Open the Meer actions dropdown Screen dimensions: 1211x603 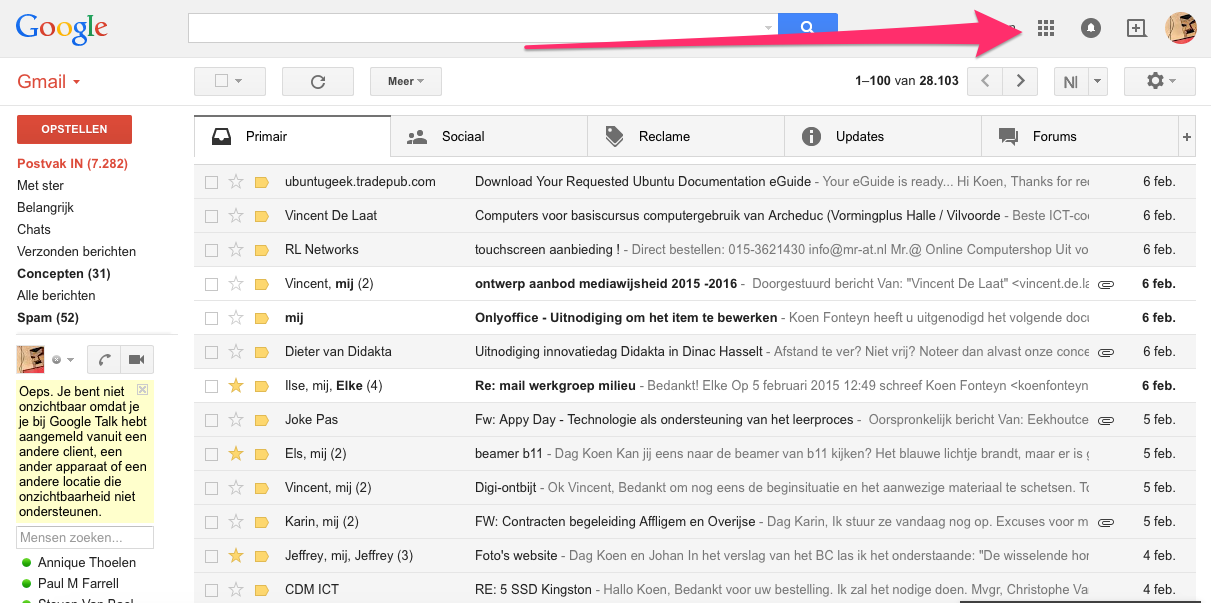[x=405, y=82]
